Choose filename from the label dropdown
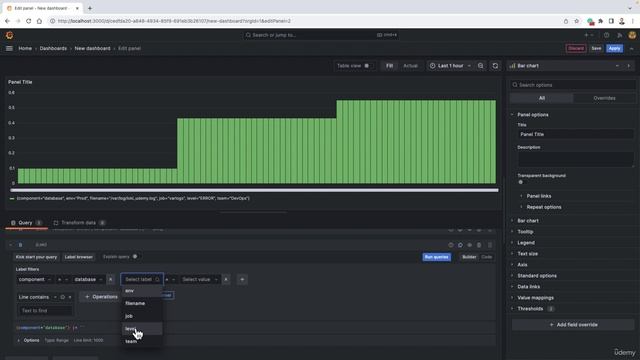This screenshot has height=360, width=640. tap(142, 303)
